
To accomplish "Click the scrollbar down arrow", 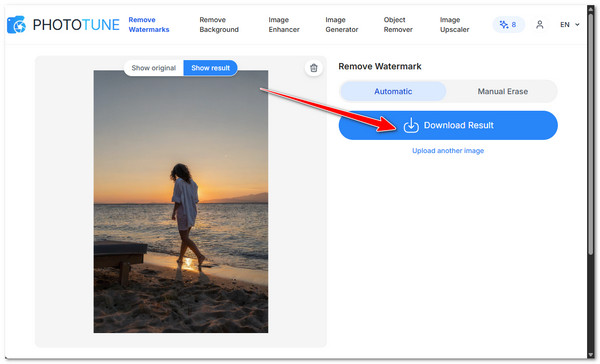I will pyautogui.click(x=591, y=354).
